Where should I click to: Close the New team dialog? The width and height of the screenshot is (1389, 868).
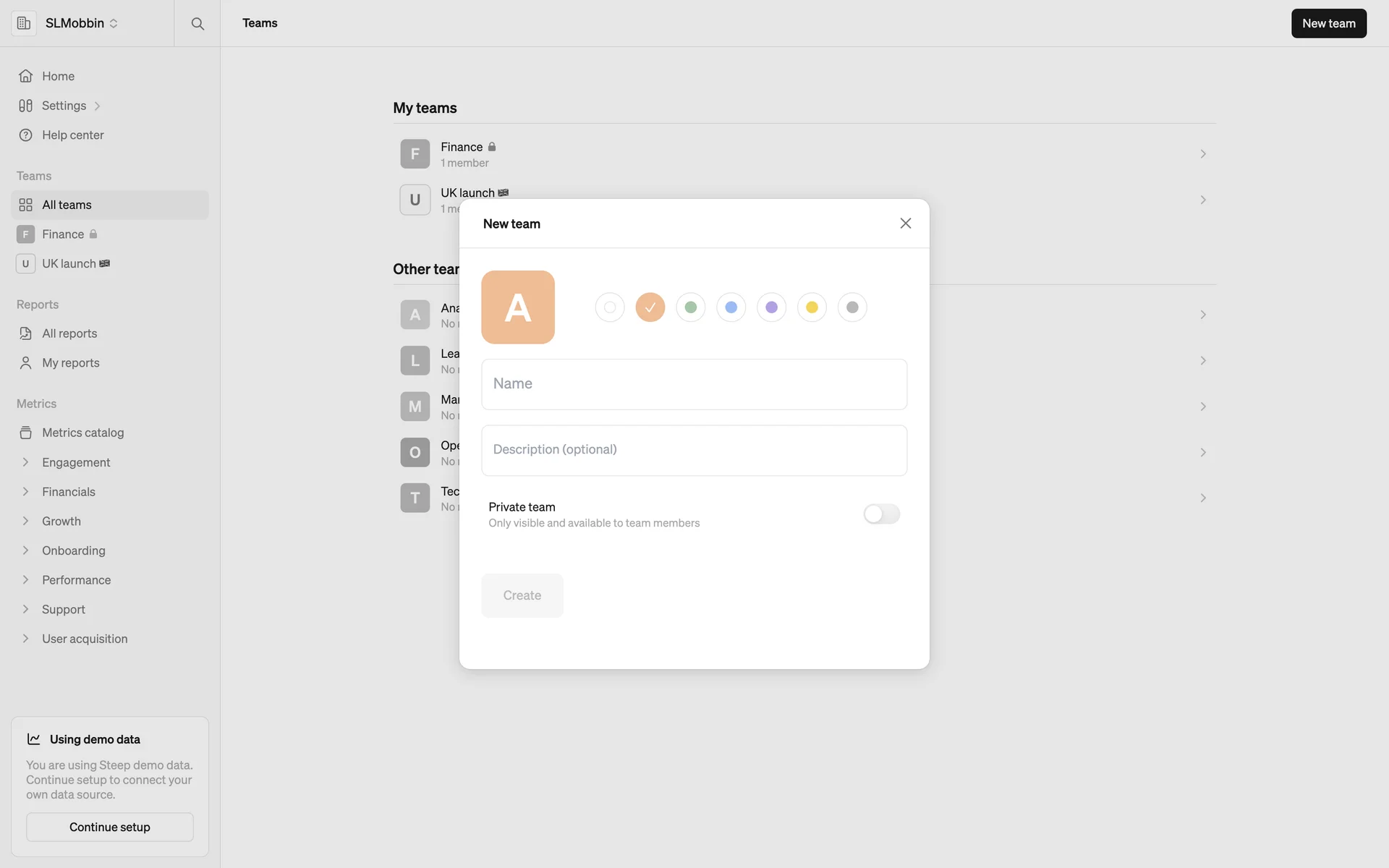point(905,224)
